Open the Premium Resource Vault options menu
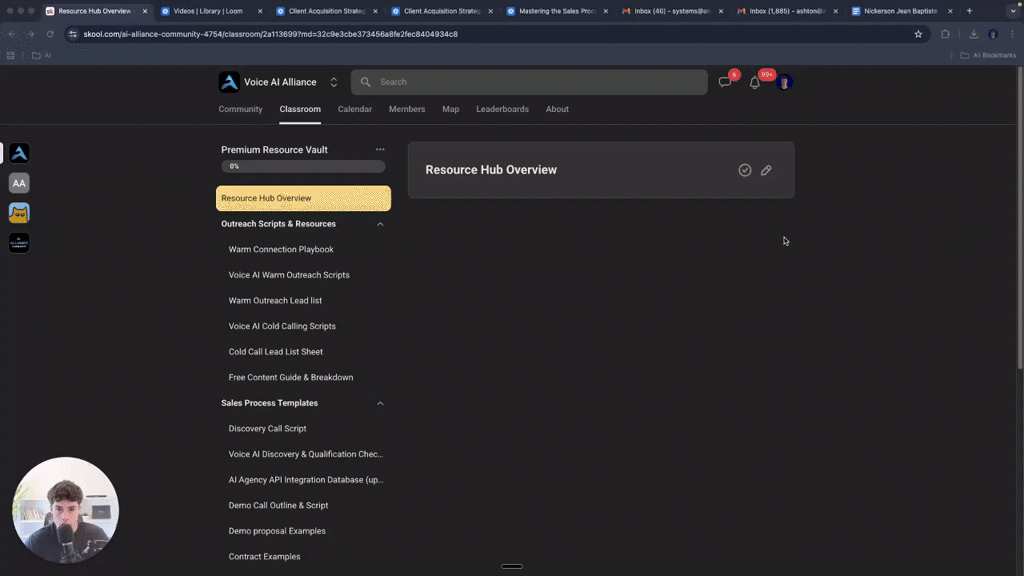The width and height of the screenshot is (1024, 576). tap(380, 150)
